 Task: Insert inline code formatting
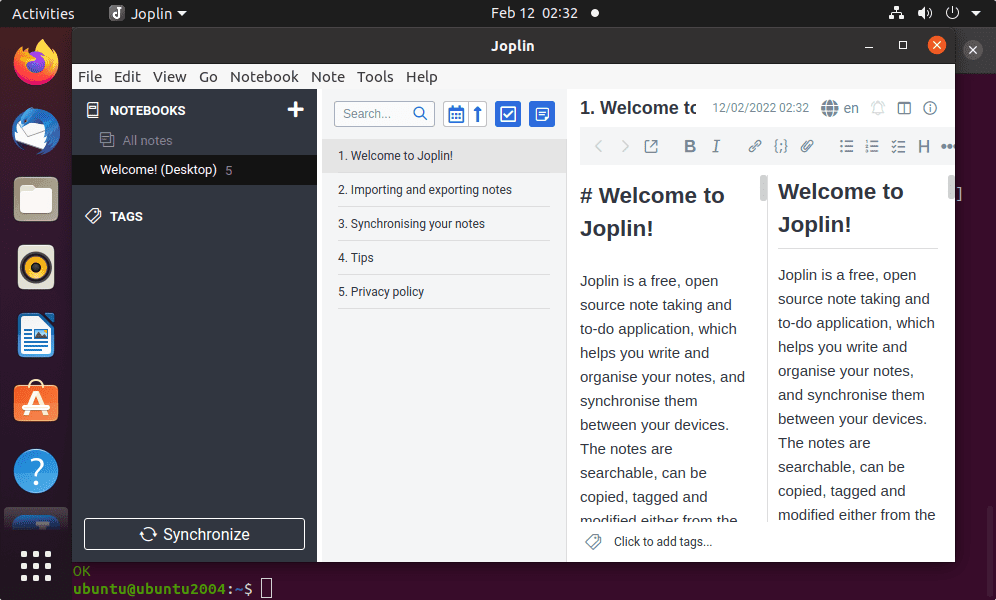(x=781, y=146)
